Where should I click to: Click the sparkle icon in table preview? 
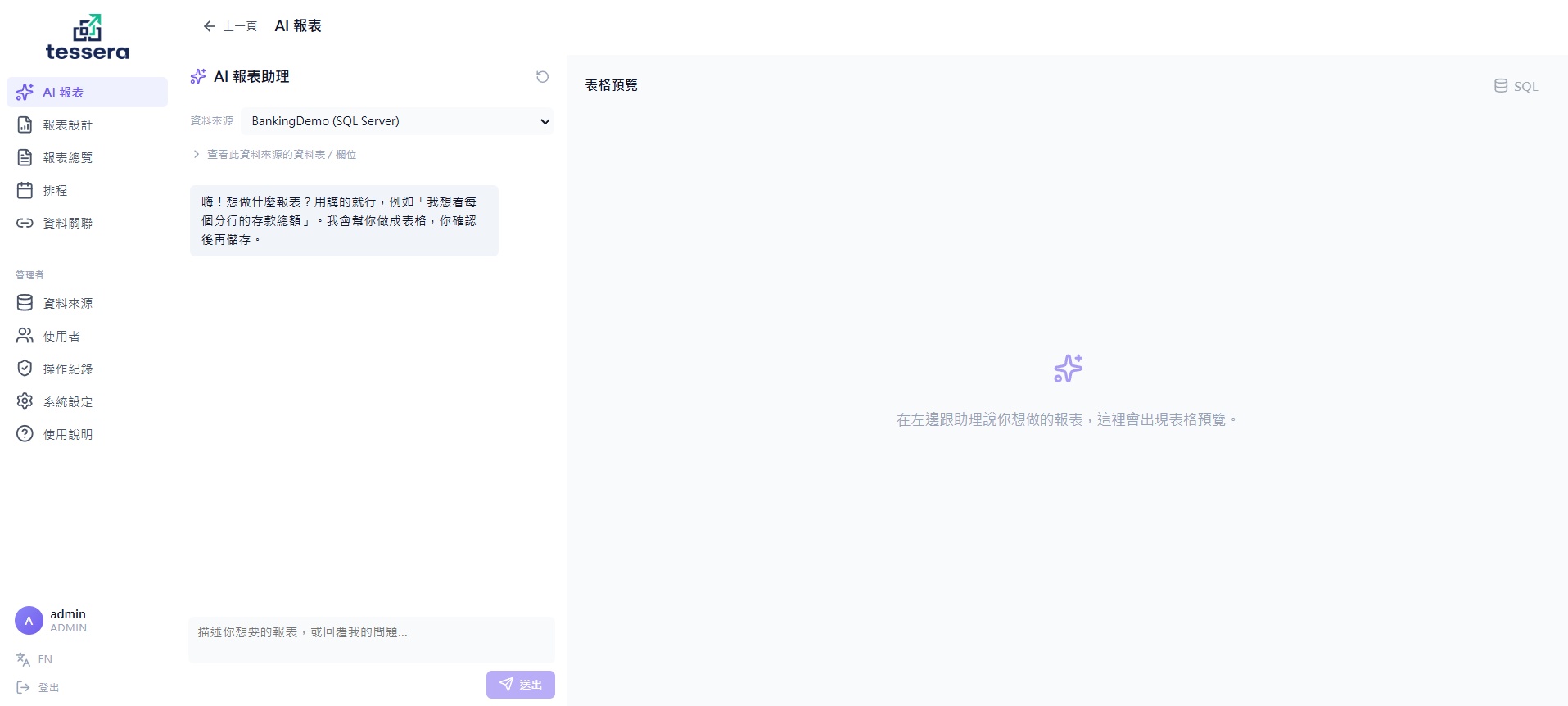(x=1068, y=369)
